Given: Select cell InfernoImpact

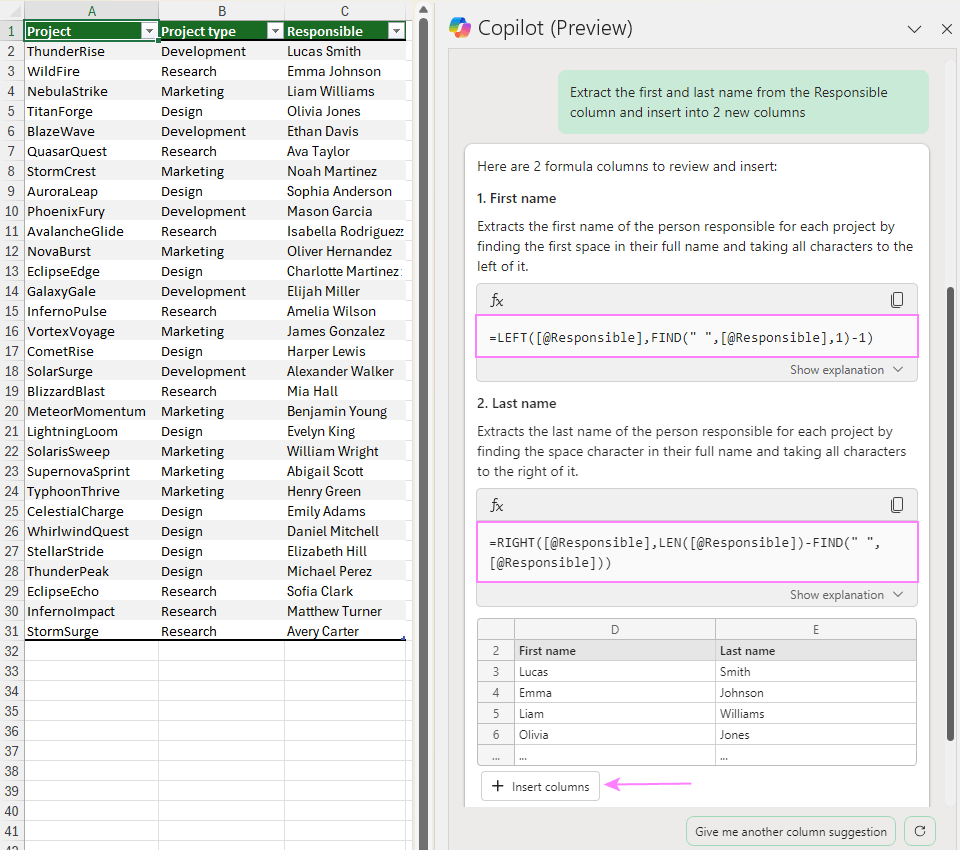Looking at the screenshot, I should coord(91,612).
